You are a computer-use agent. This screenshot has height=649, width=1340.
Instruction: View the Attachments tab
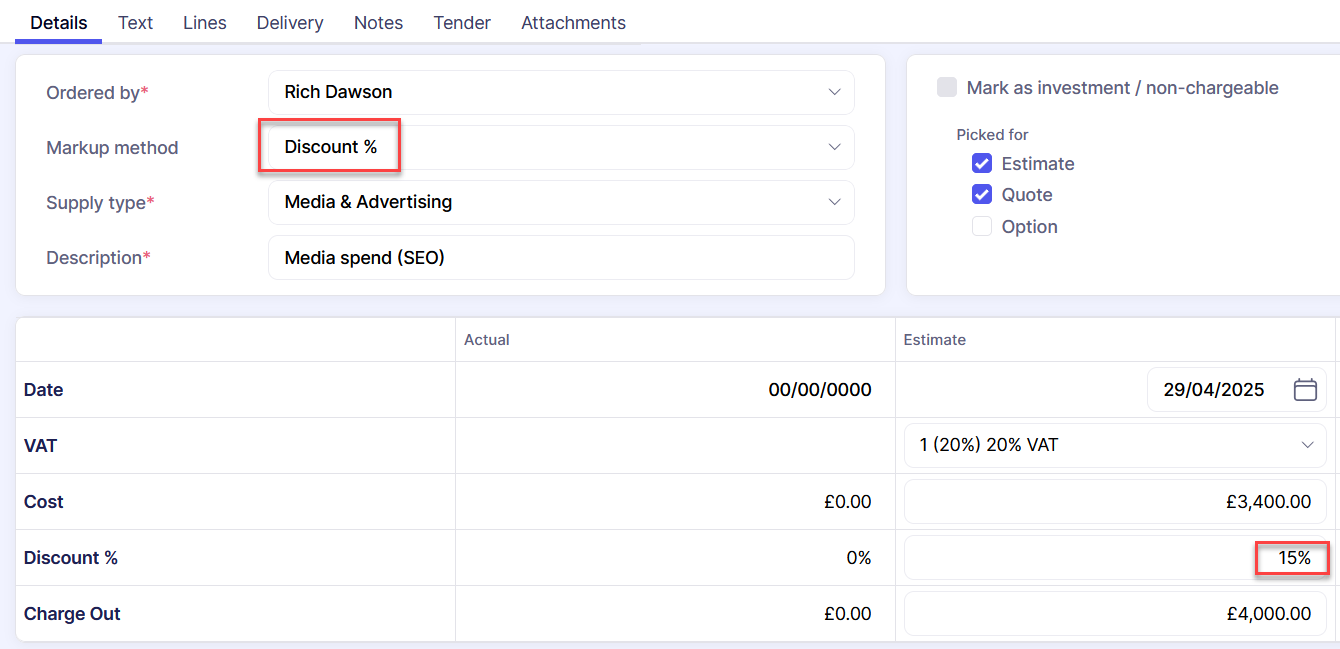tap(573, 22)
